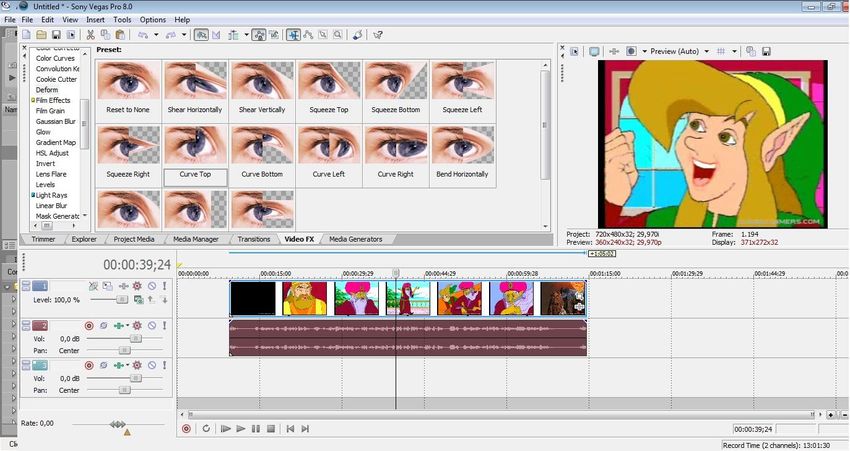Click Preview on External Monitor icon

tap(595, 51)
